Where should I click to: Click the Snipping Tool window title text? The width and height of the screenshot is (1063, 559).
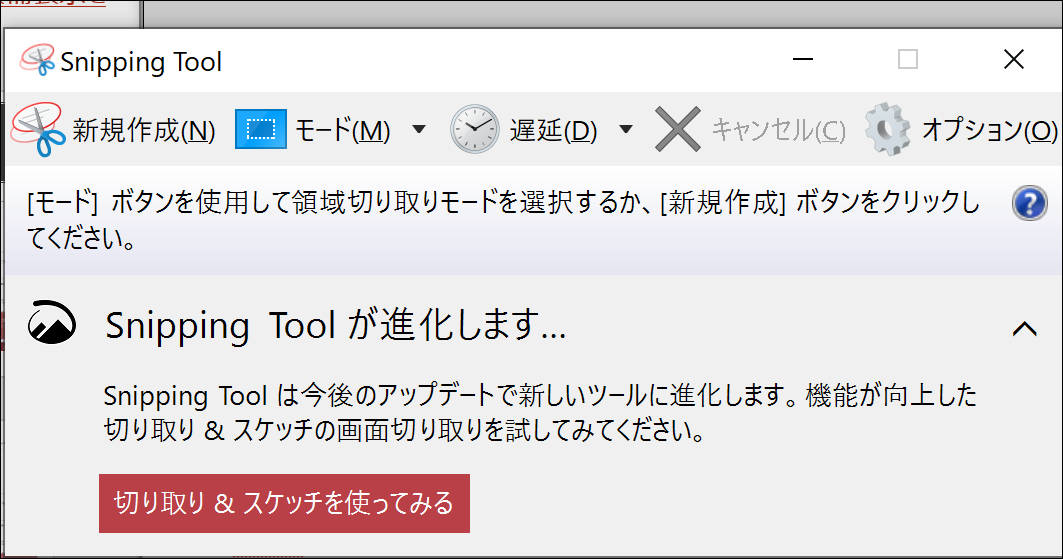(141, 62)
